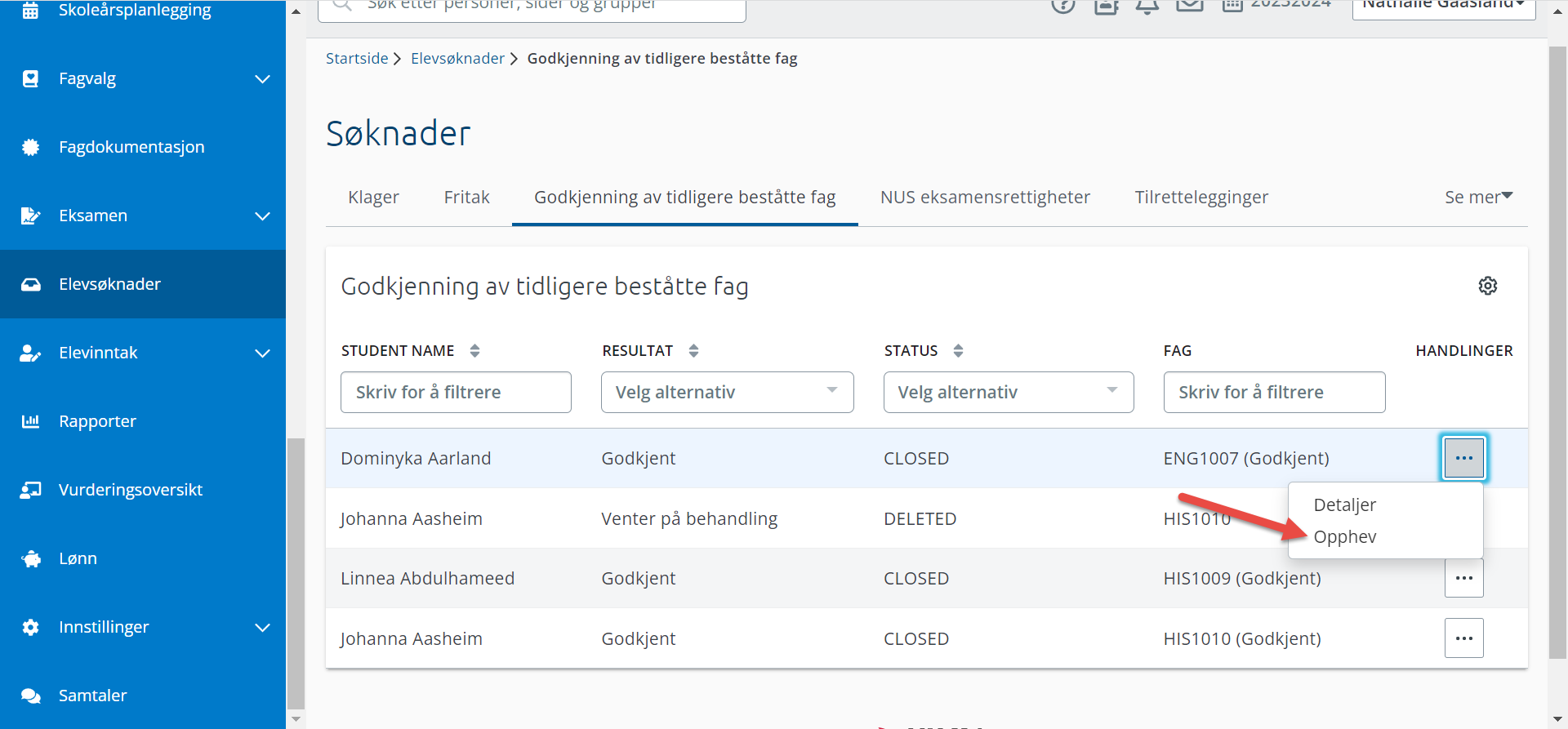1568x729 pixels.
Task: Open actions menu for Dominyka Aarland
Action: [x=1463, y=458]
